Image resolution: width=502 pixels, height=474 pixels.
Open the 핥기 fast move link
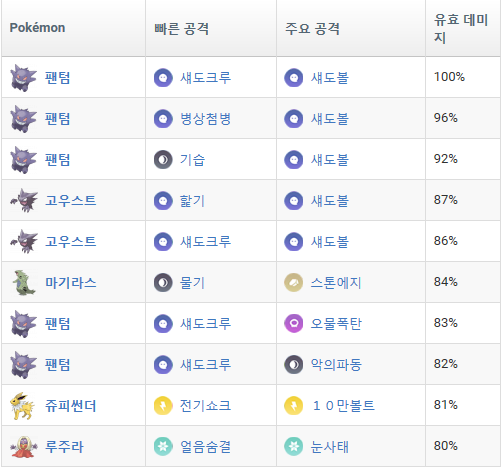192,201
